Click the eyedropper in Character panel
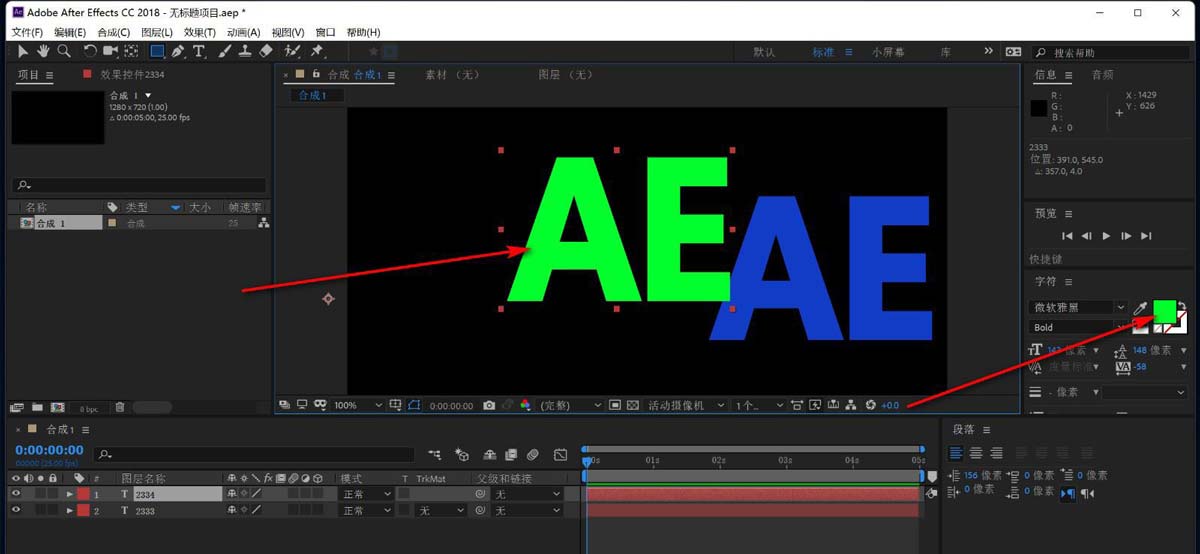 click(x=1139, y=307)
